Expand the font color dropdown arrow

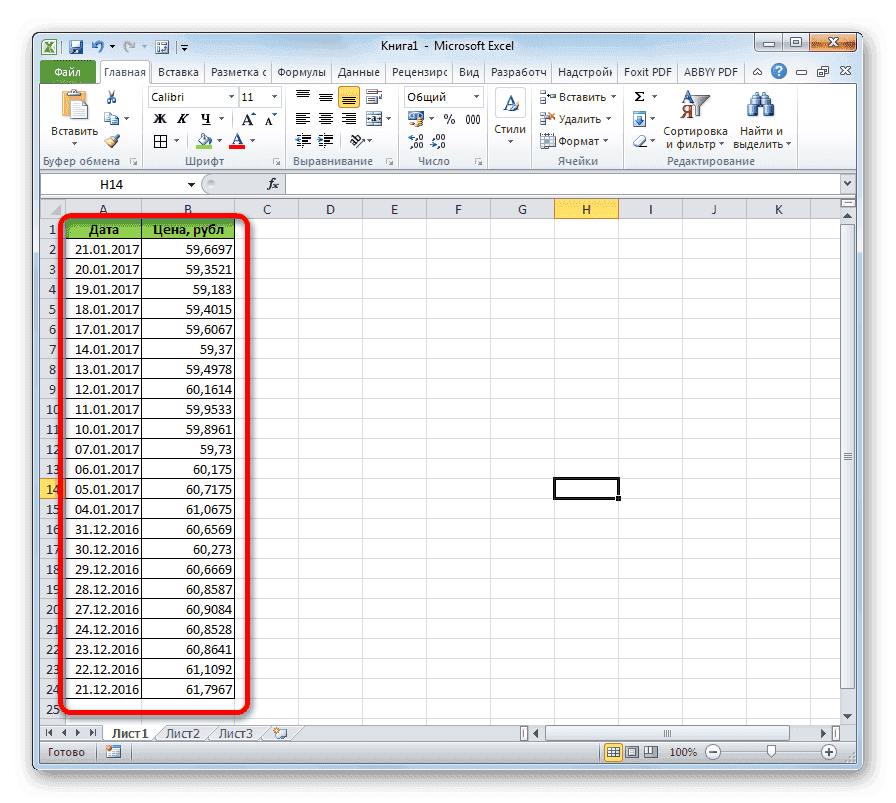click(x=250, y=142)
